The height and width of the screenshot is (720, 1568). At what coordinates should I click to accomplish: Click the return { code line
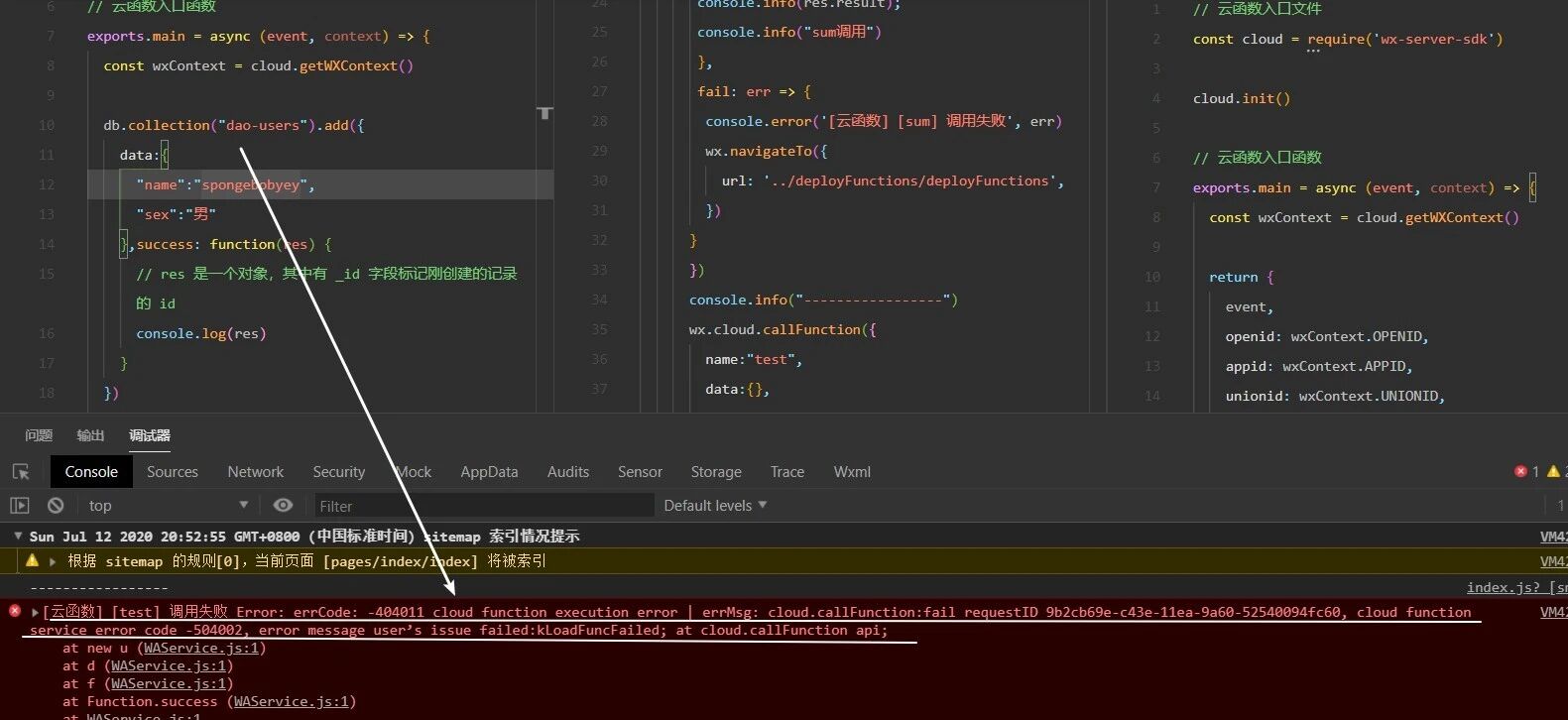(1242, 278)
